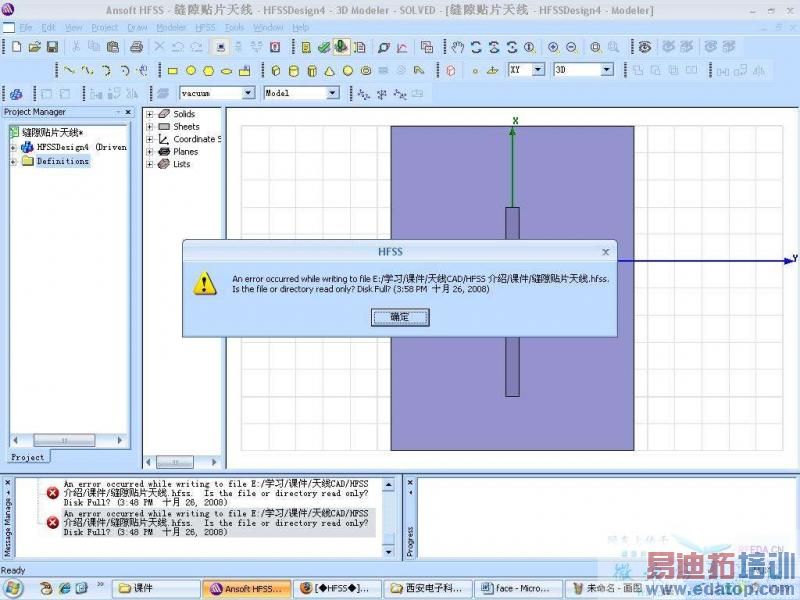Select the Draw Cylinder tool
Viewport: 800px width, 600px height.
294,71
